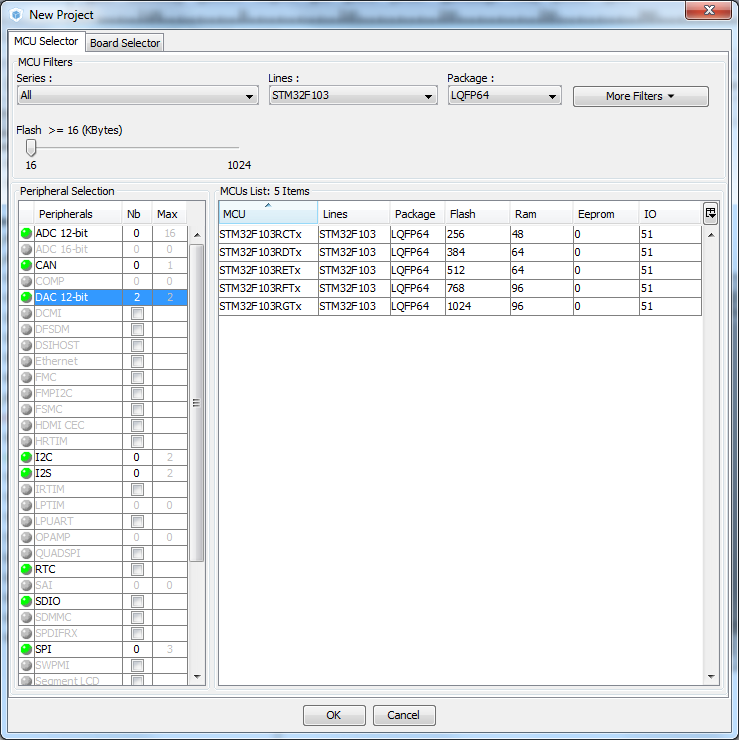739x740 pixels.
Task: Click the gray status icon beside SWPMI
Action: tap(26, 665)
